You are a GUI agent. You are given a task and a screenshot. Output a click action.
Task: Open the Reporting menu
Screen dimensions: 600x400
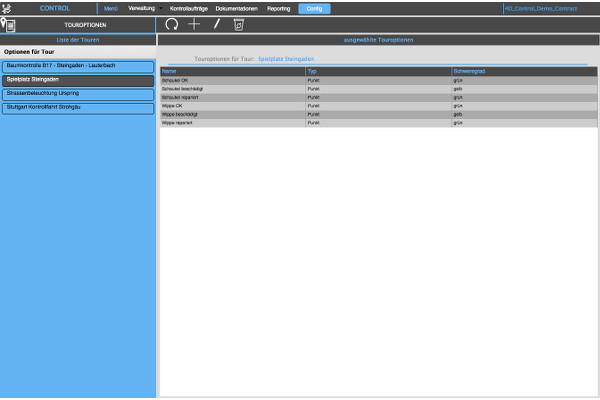(278, 8)
